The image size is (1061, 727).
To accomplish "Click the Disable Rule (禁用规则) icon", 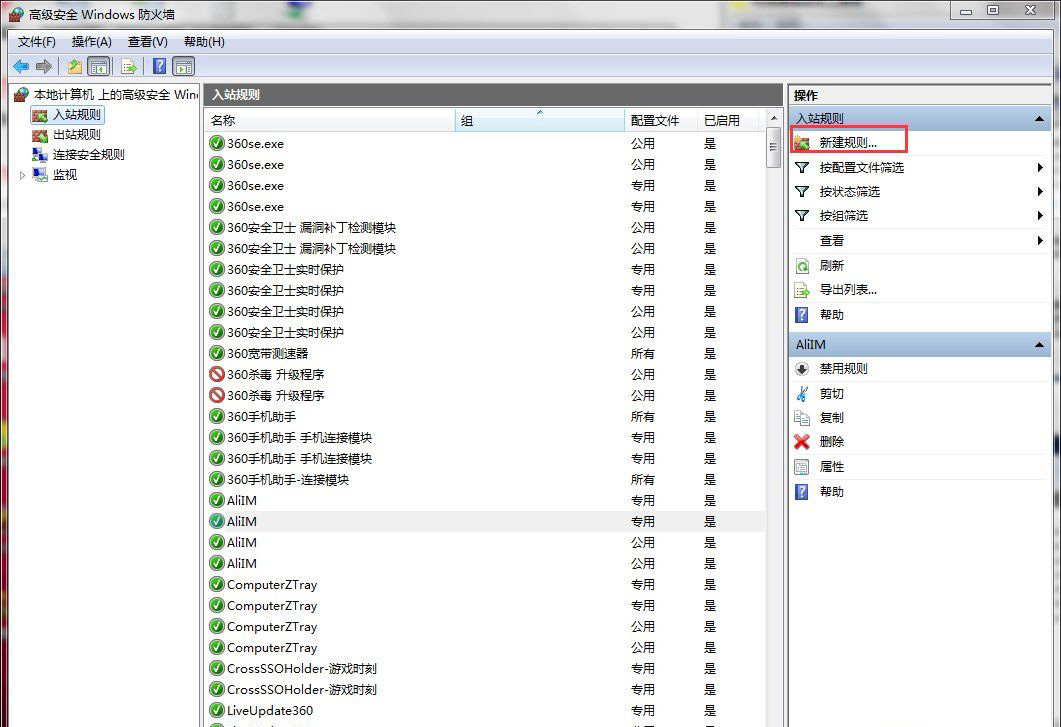I will [802, 369].
